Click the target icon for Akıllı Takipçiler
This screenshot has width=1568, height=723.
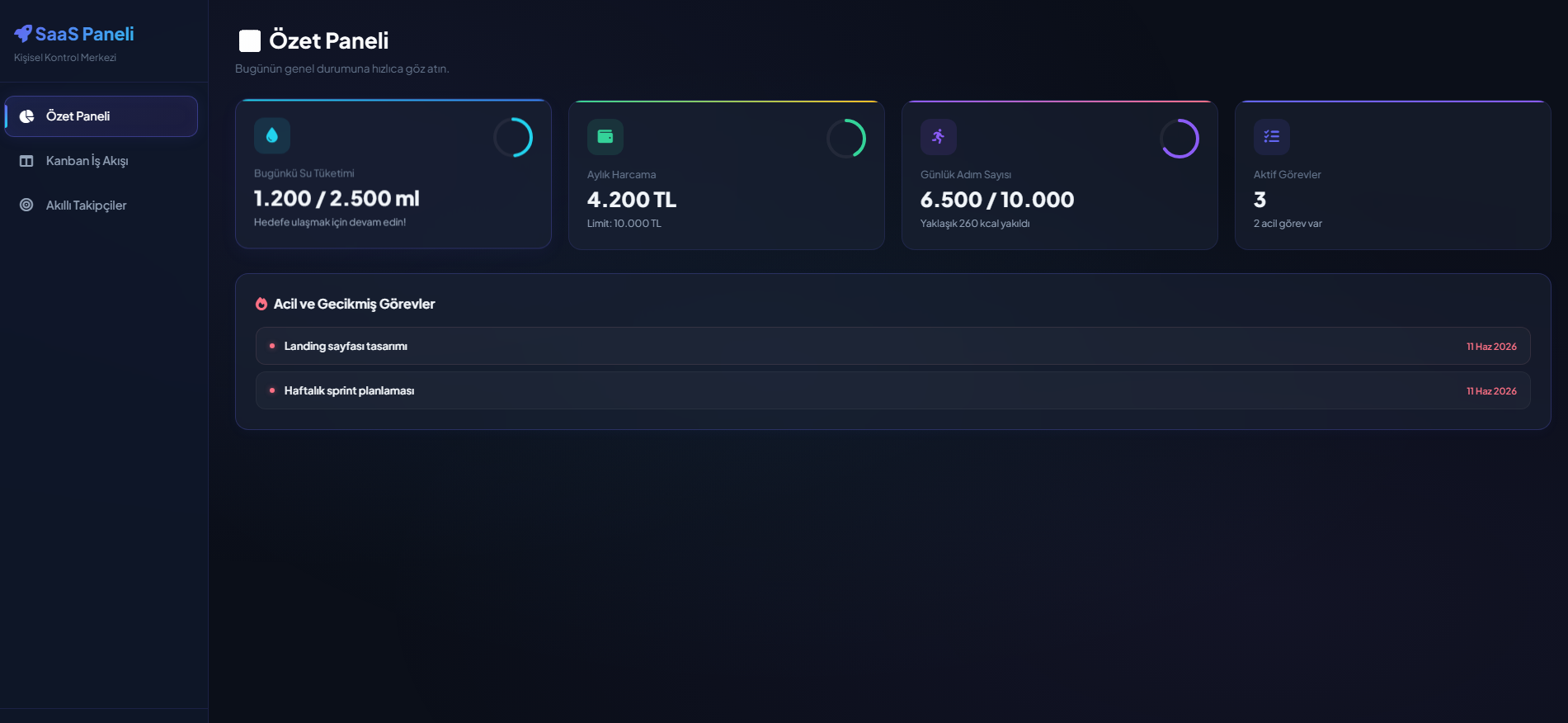(x=26, y=205)
